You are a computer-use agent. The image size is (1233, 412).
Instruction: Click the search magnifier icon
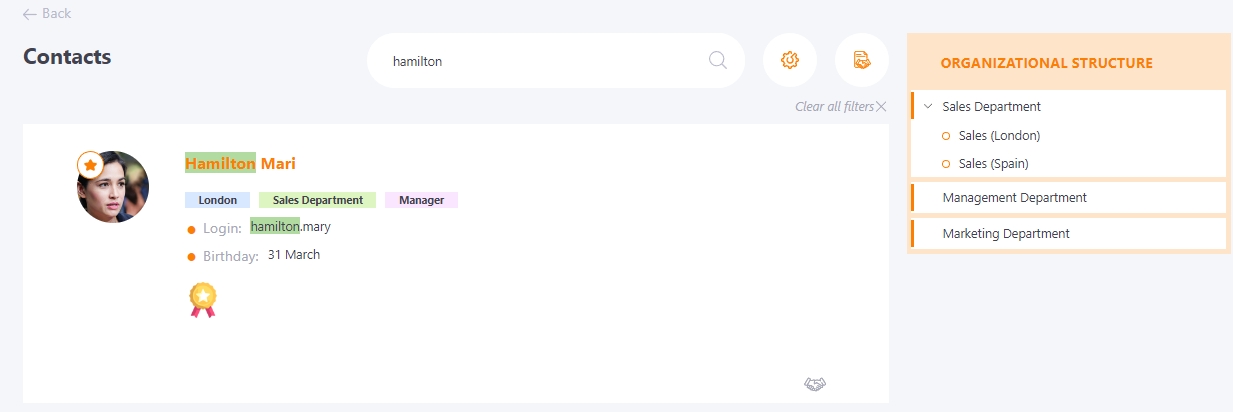pyautogui.click(x=717, y=60)
